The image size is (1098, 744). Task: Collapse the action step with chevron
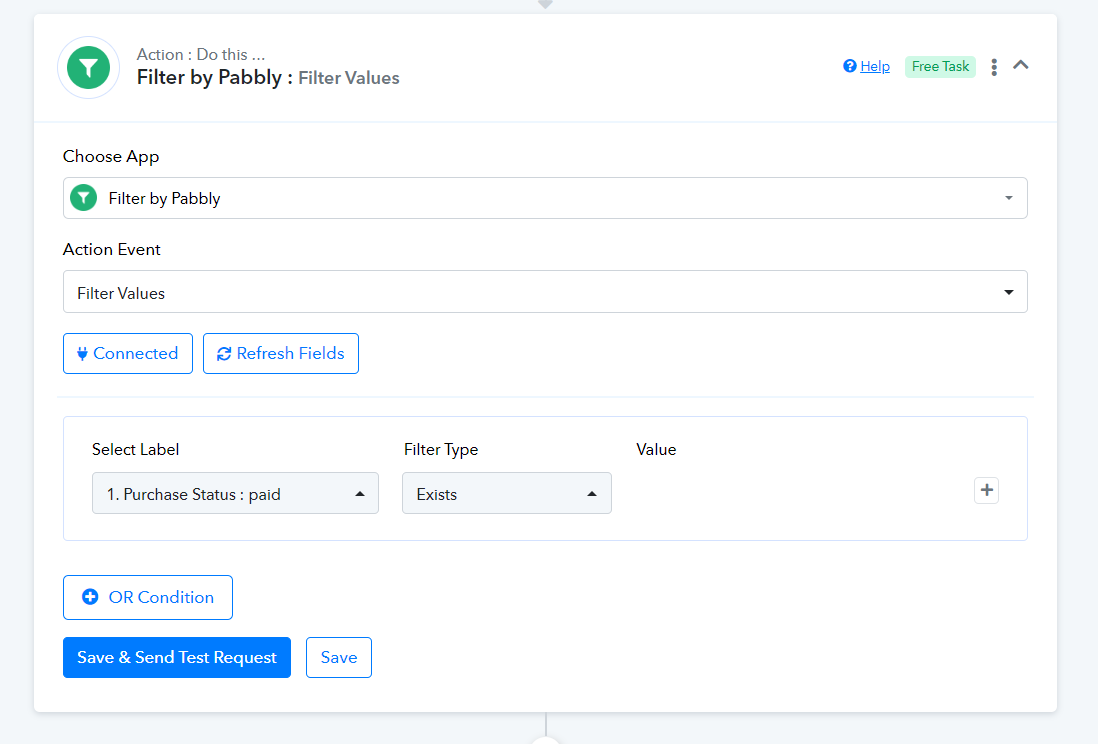(1021, 65)
